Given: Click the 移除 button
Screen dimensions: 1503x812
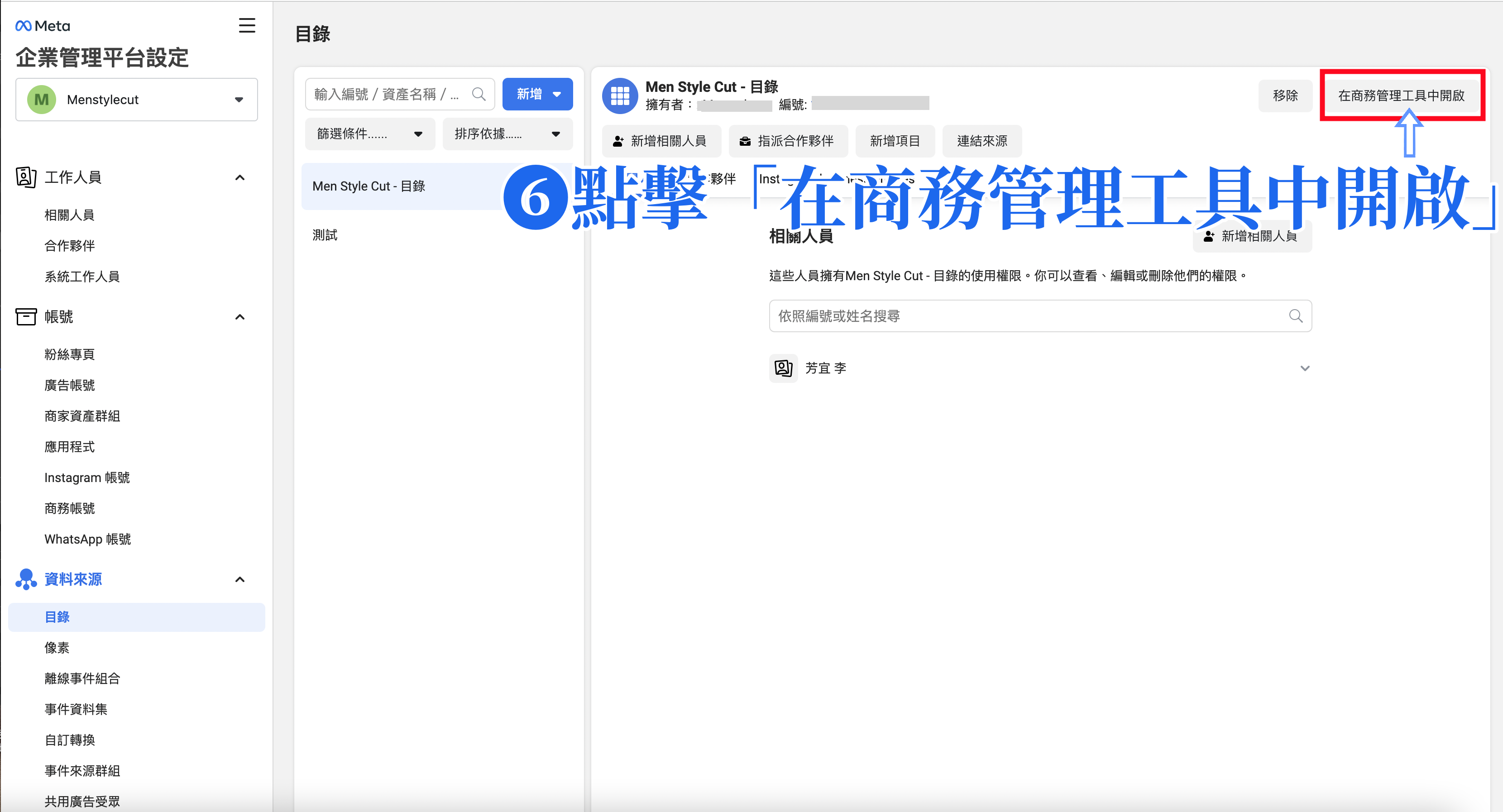Looking at the screenshot, I should [1285, 96].
